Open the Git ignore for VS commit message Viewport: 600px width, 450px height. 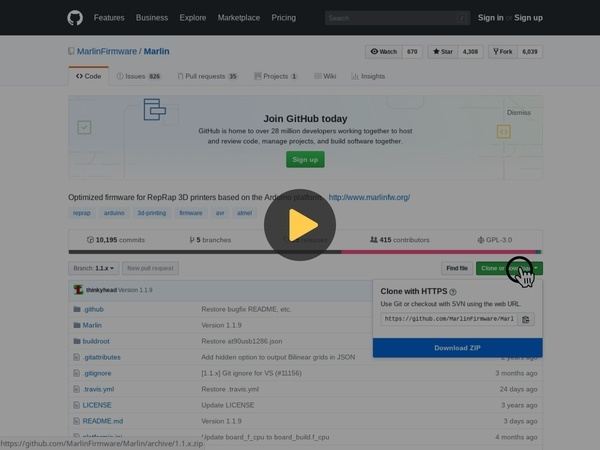click(251, 373)
